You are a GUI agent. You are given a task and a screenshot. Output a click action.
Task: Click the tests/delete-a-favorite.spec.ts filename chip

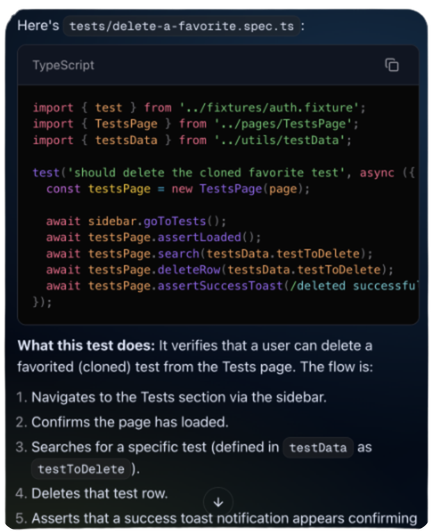tap(182, 26)
